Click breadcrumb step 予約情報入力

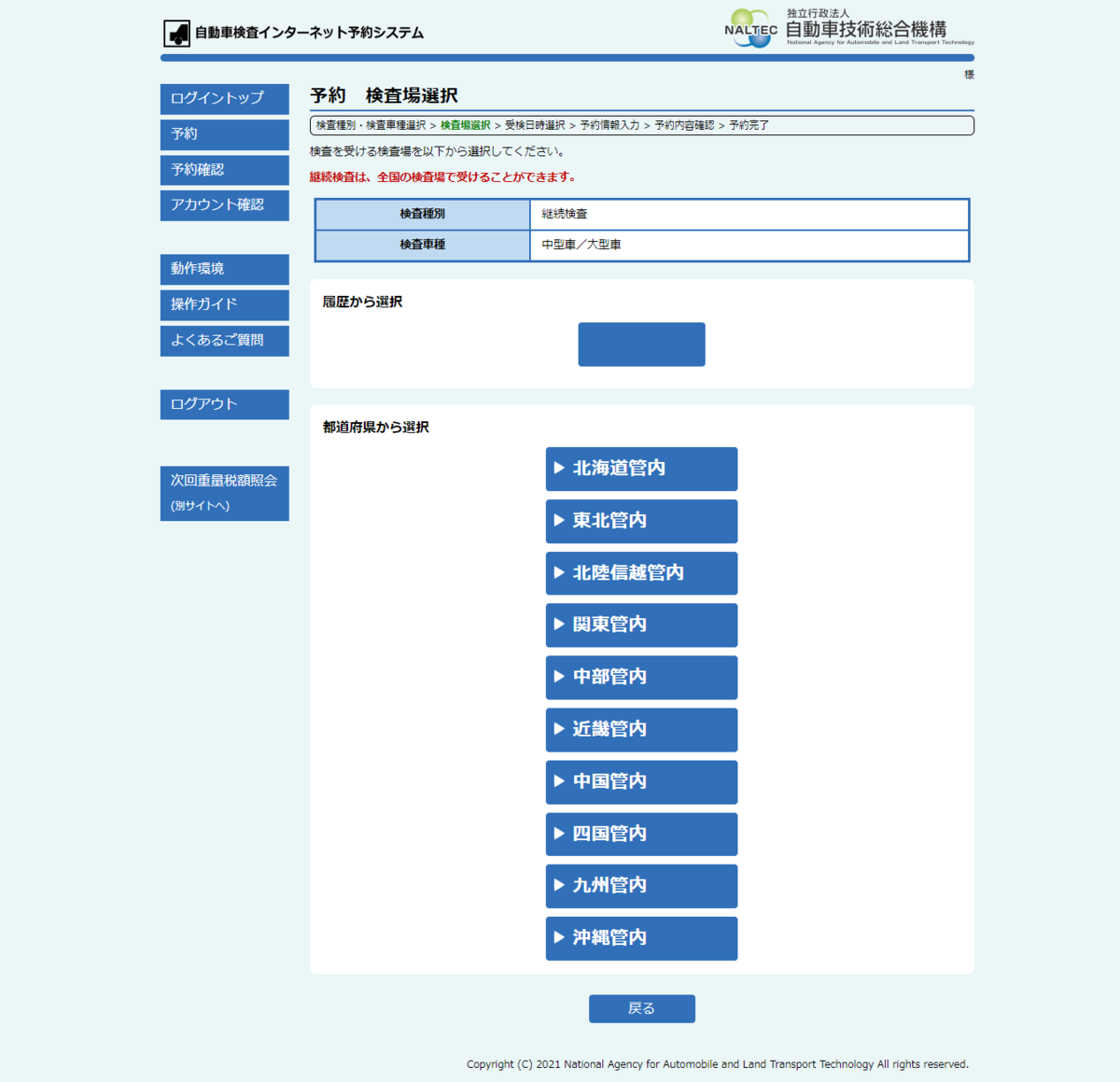(609, 125)
